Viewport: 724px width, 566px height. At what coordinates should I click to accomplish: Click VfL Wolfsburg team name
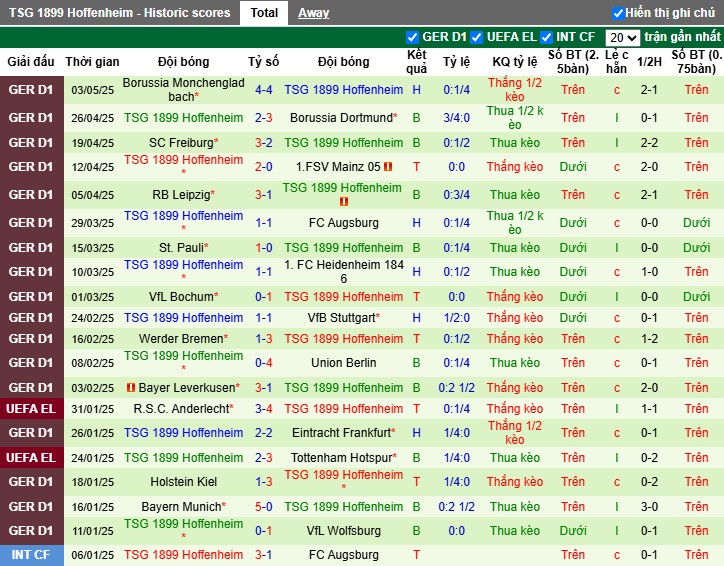[x=344, y=530]
